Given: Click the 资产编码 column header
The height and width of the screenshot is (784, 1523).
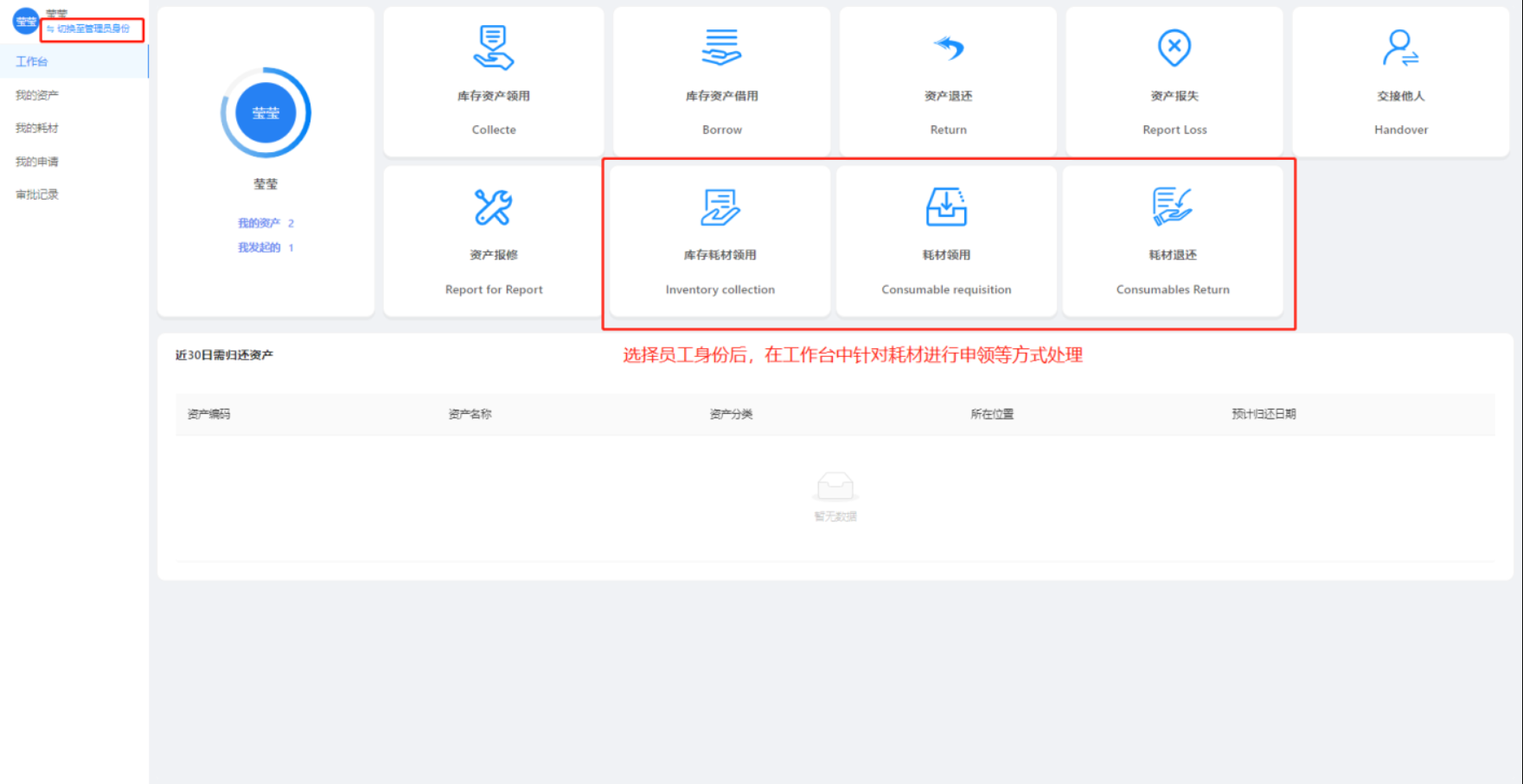Looking at the screenshot, I should [209, 414].
